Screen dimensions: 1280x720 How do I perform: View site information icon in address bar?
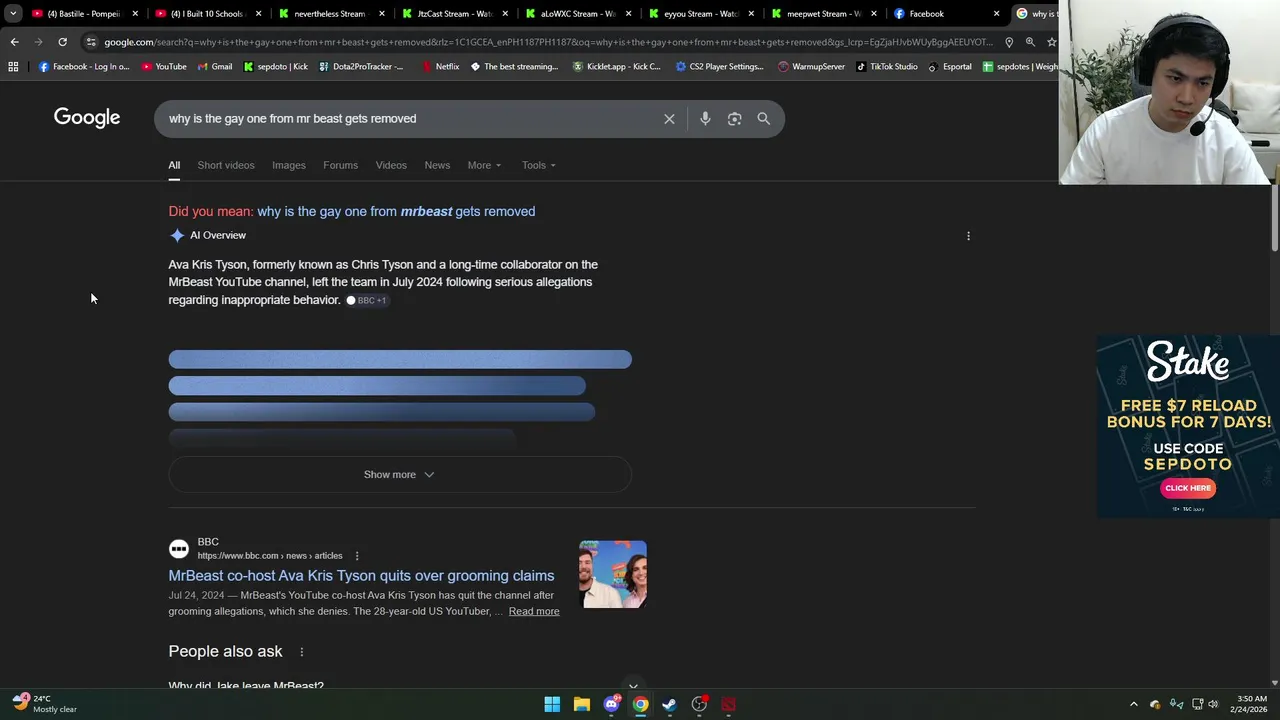(91, 42)
